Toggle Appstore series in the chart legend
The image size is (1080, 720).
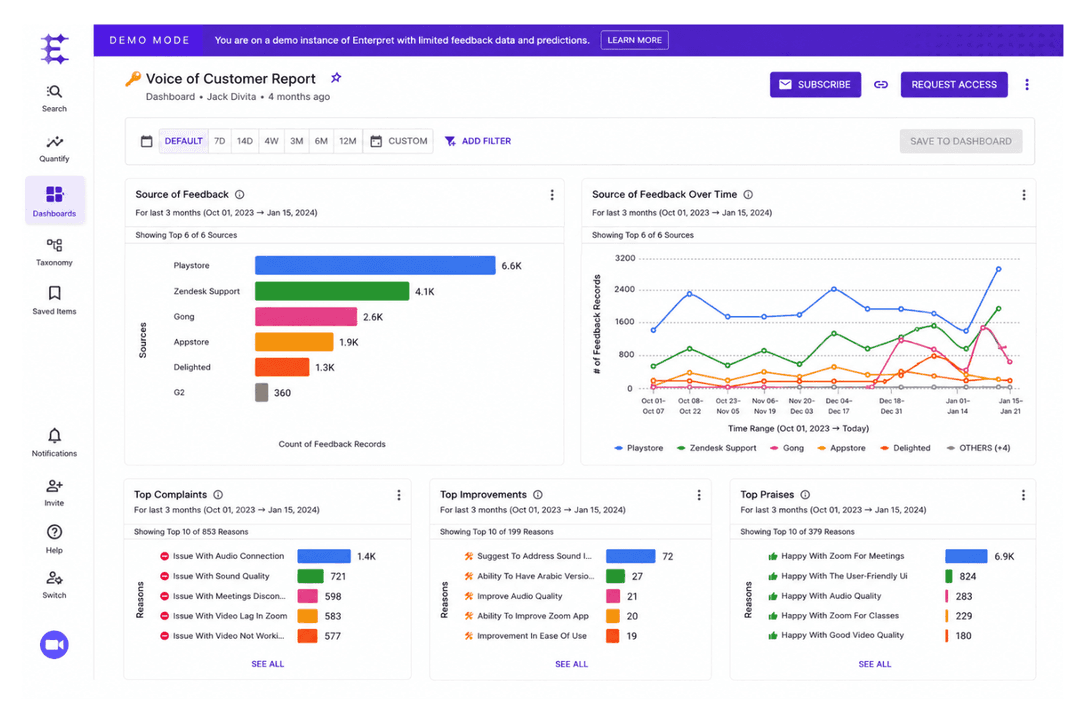(x=841, y=448)
